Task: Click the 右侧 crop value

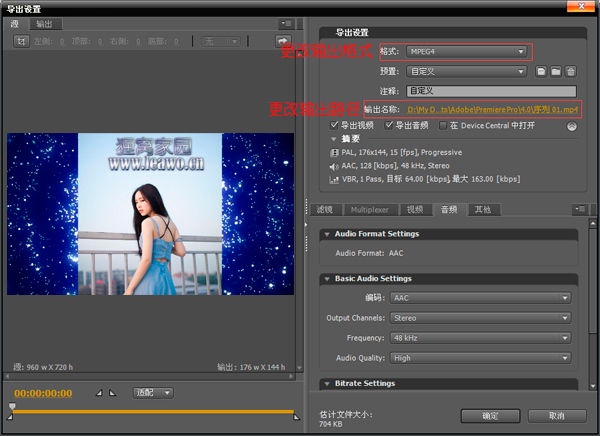Action: point(138,41)
